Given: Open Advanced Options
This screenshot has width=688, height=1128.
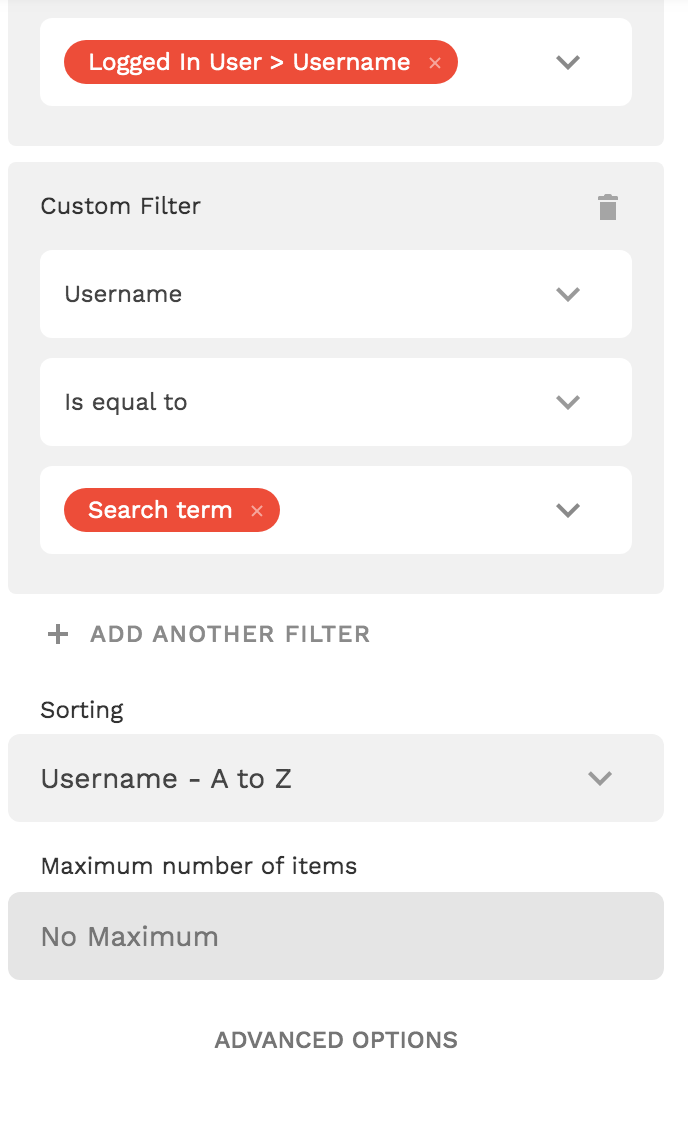Looking at the screenshot, I should click(x=336, y=1040).
